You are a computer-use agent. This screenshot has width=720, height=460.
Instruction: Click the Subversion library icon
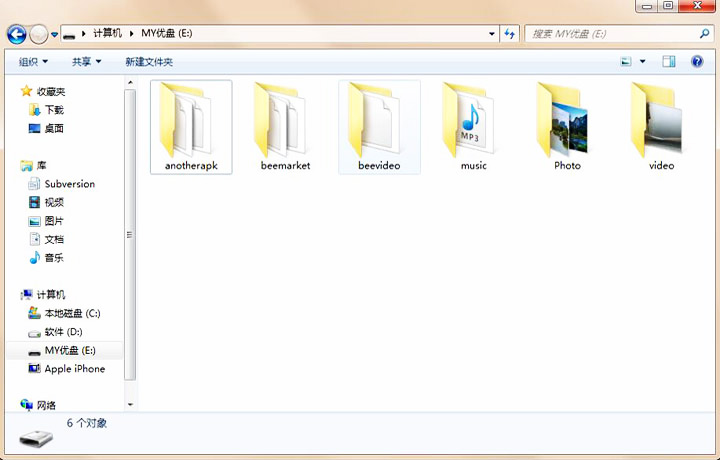(34, 184)
